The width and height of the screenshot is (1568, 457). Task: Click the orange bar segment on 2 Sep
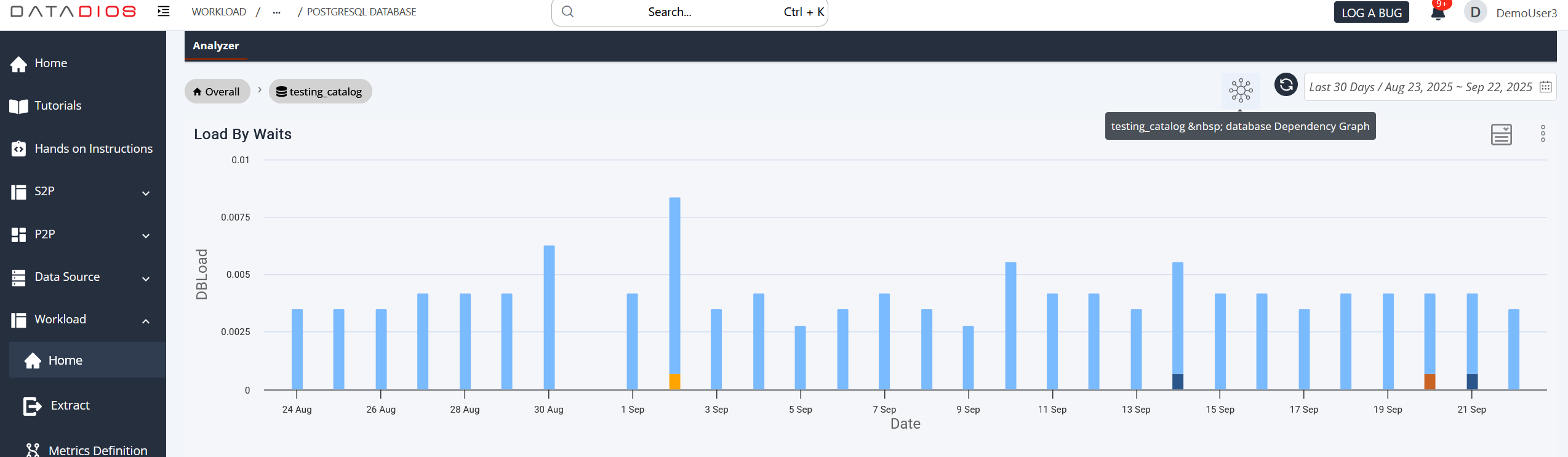point(674,382)
